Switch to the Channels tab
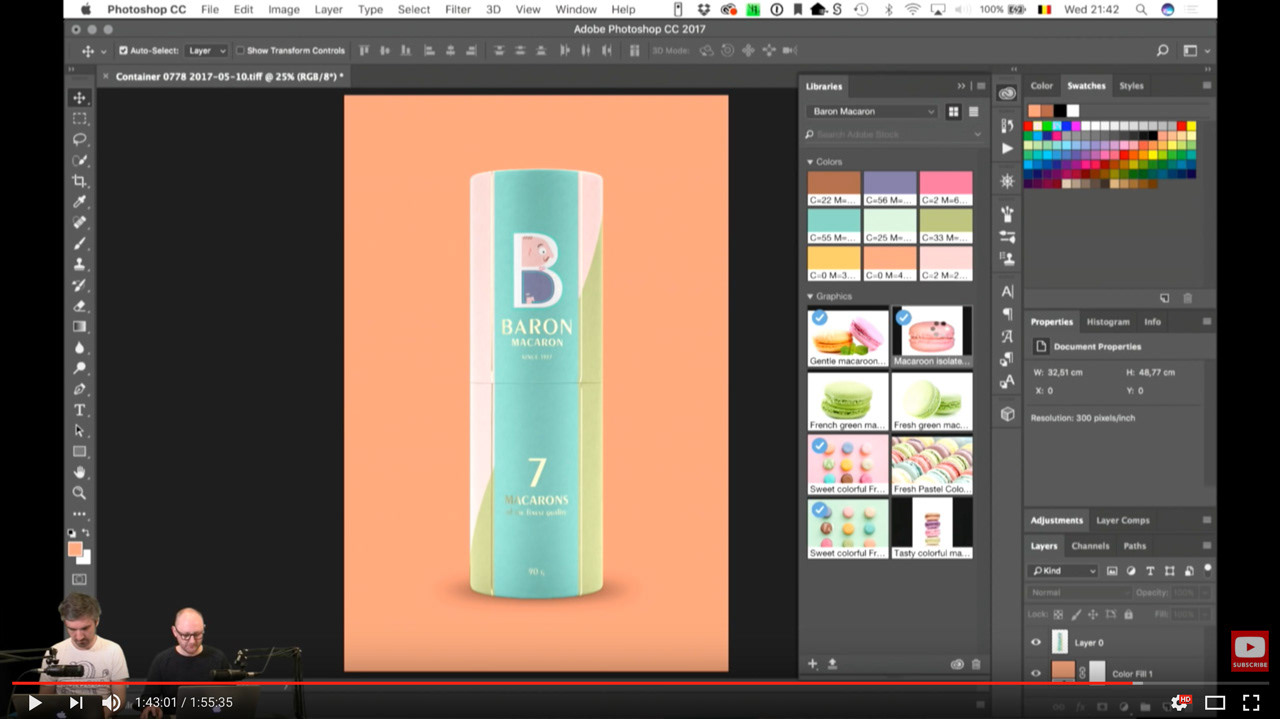1280x719 pixels. click(x=1090, y=546)
